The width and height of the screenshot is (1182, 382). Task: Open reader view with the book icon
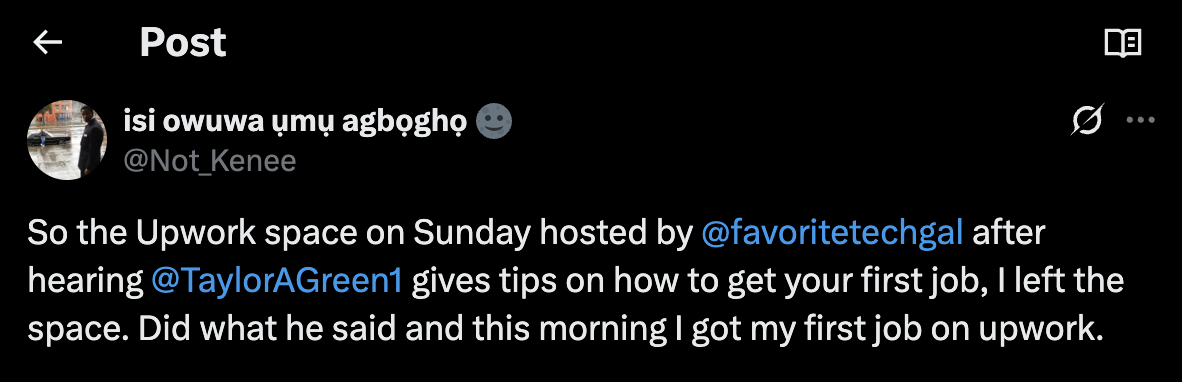[1122, 43]
